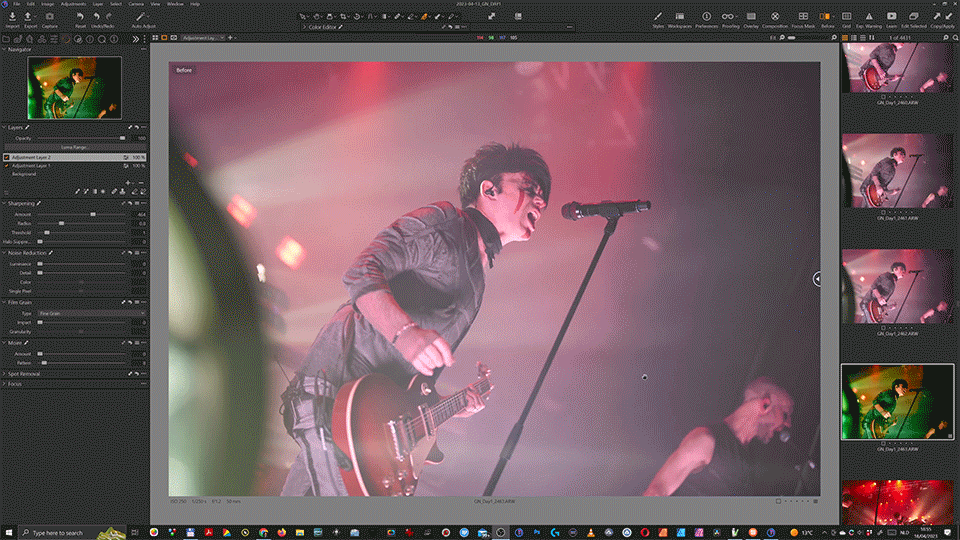The image size is (960, 540).
Task: Click the Luma Range button
Action: click(74, 148)
